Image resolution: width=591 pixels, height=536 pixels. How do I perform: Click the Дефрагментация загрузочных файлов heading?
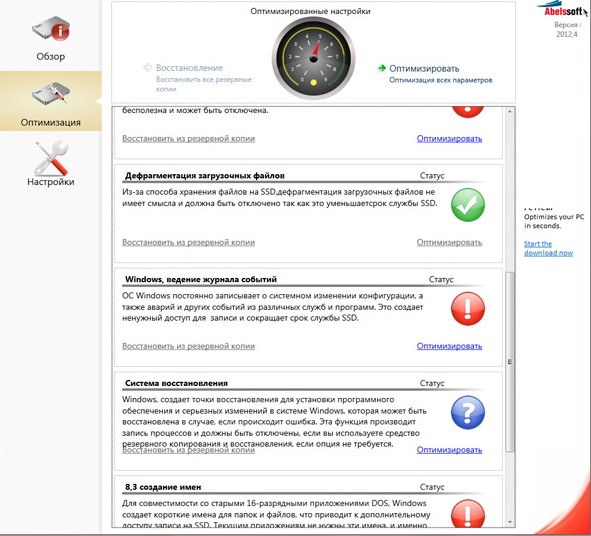[x=205, y=176]
